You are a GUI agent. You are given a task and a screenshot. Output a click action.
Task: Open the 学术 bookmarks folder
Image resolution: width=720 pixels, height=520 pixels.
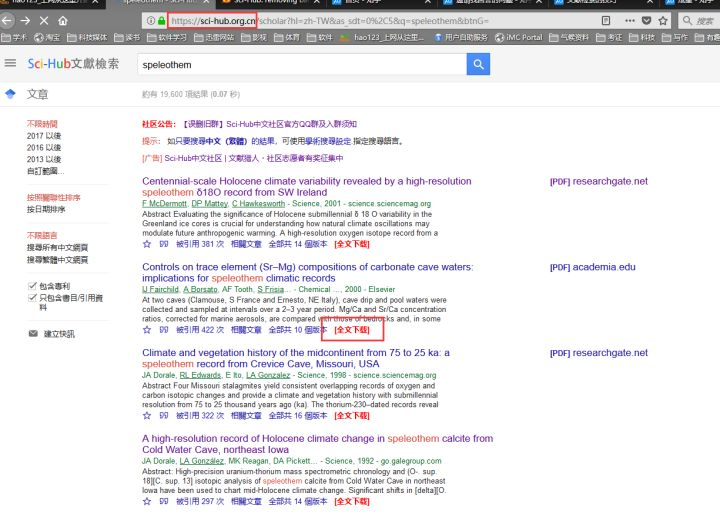click(x=14, y=37)
